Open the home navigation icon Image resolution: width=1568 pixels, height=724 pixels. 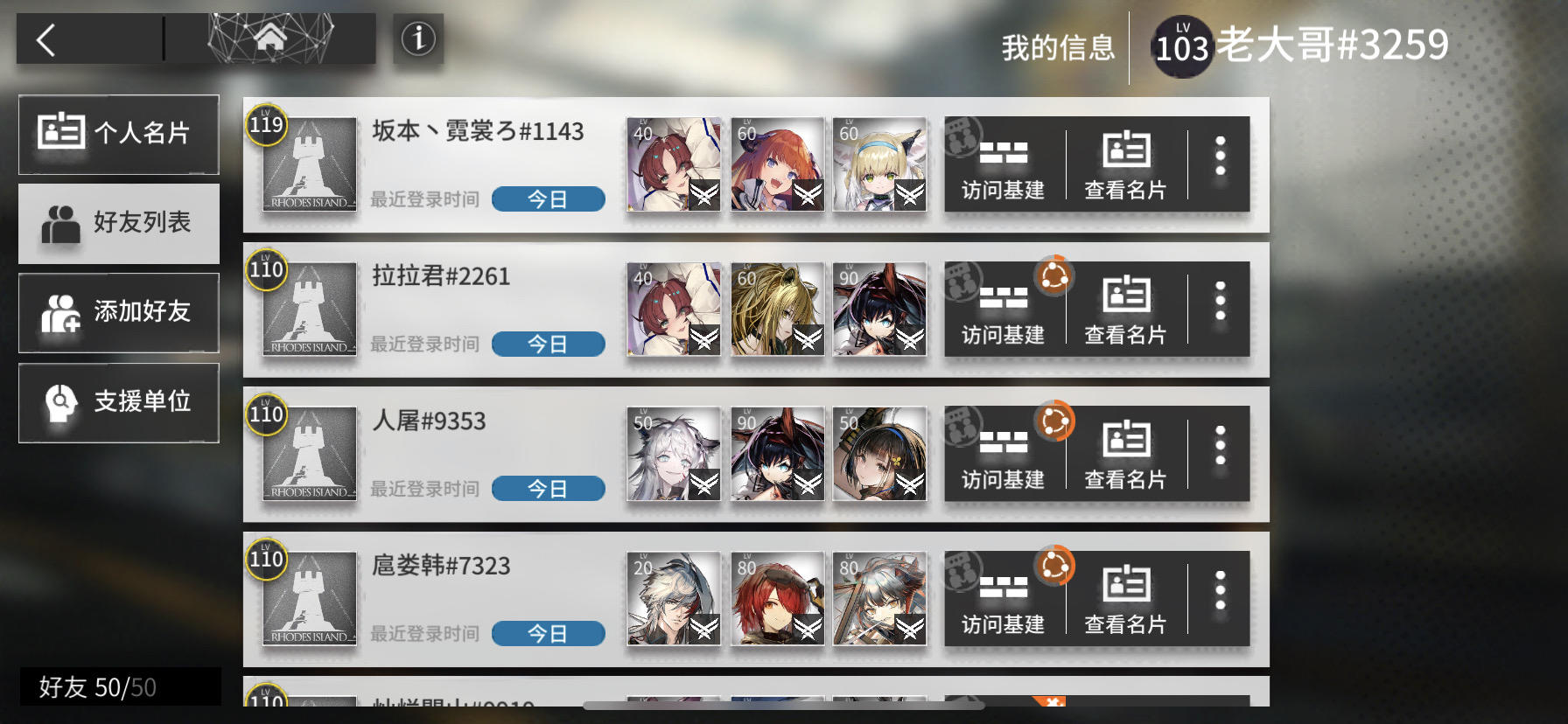270,38
